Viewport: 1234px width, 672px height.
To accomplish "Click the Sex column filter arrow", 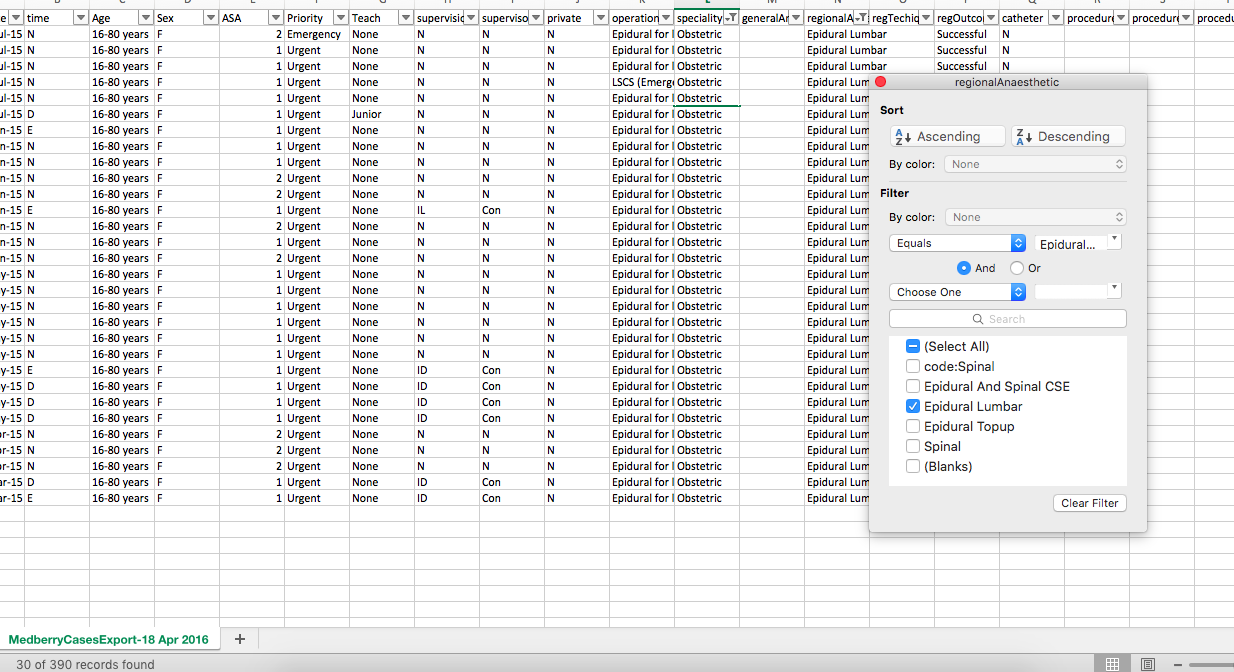I will coord(210,18).
